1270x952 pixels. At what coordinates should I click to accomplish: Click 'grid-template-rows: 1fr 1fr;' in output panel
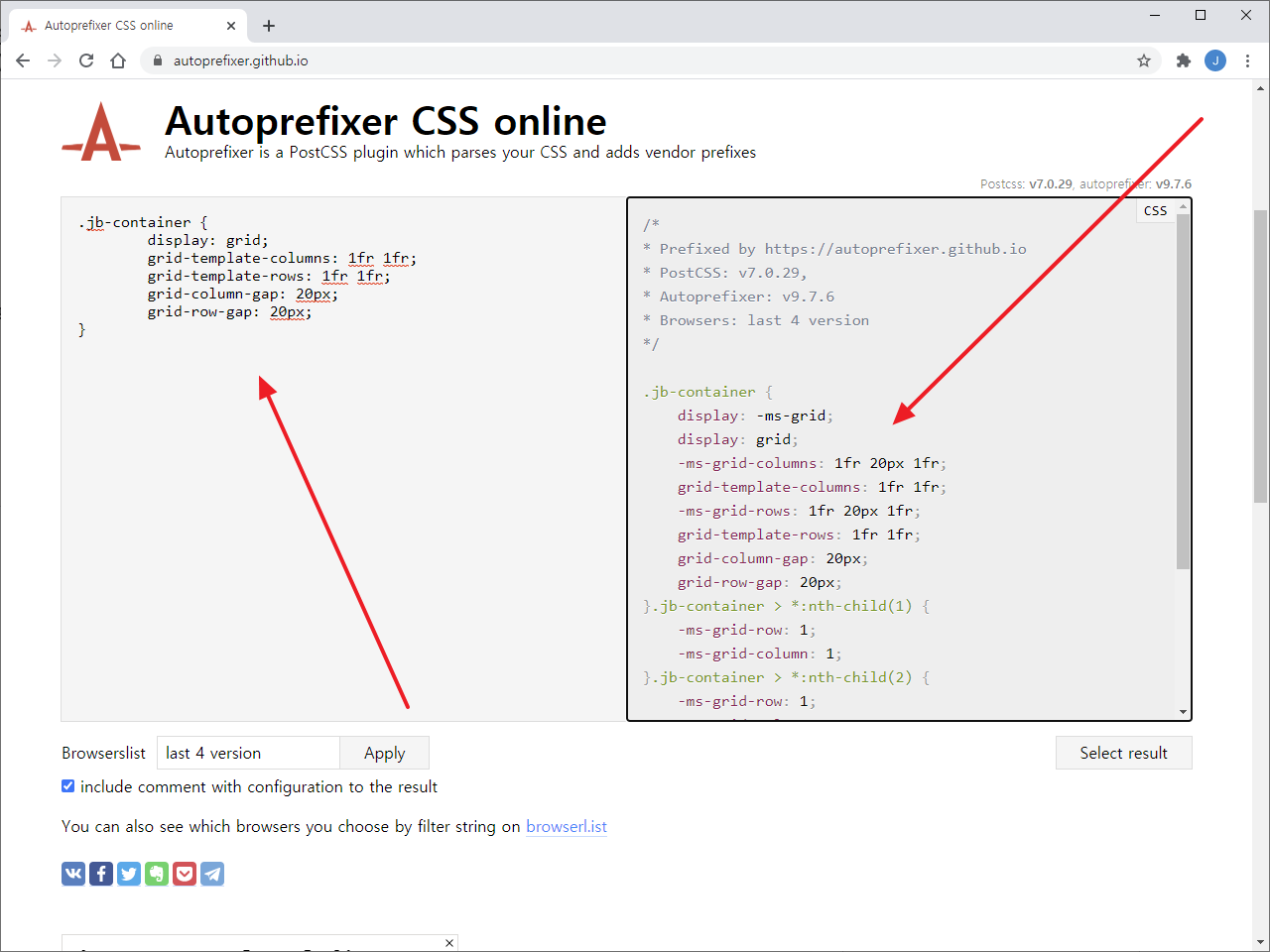pyautogui.click(x=799, y=535)
